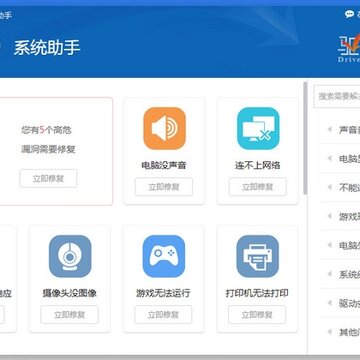Click the orange speaker no-sound icon
The width and height of the screenshot is (360, 360).
click(164, 128)
